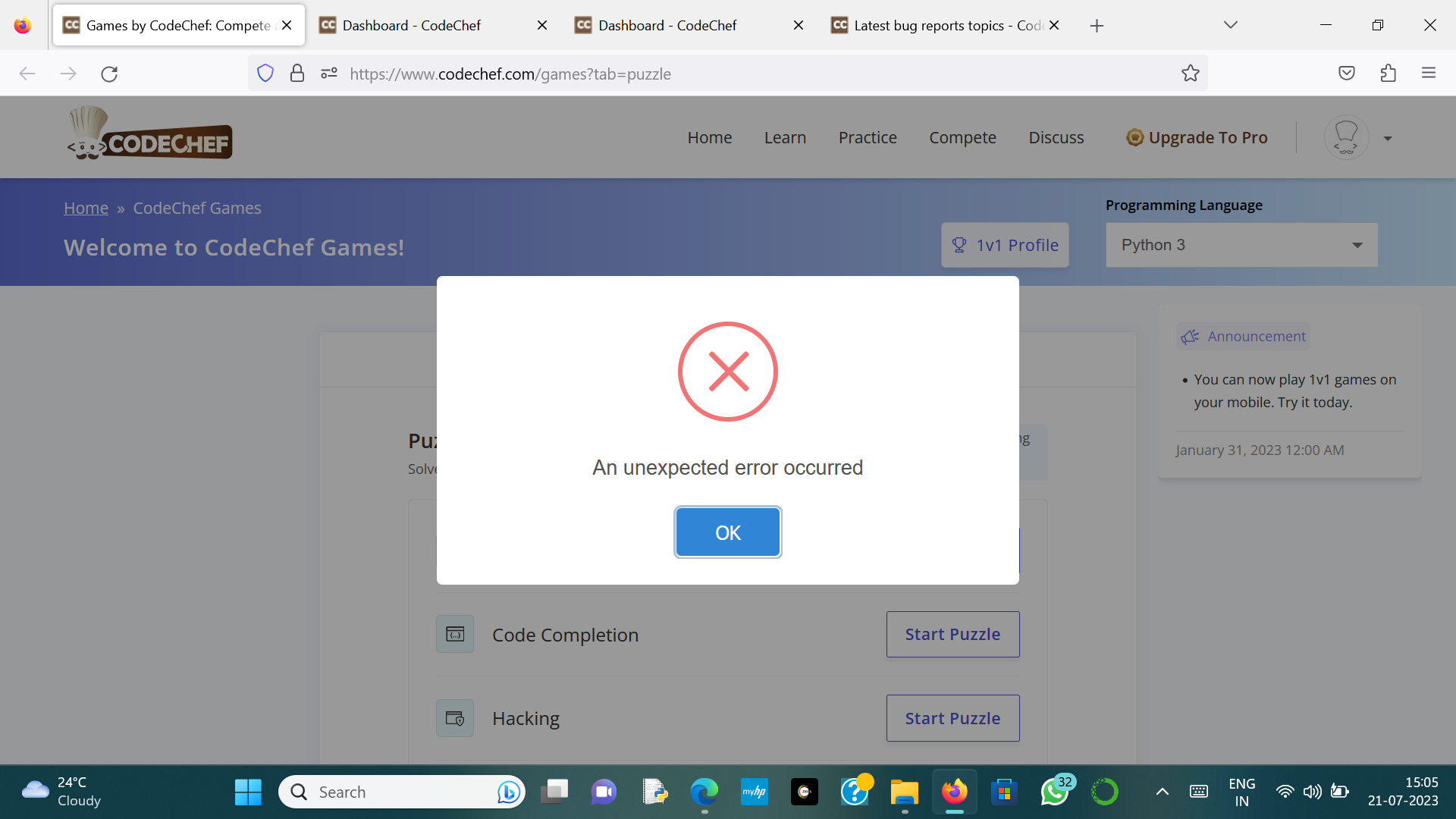
Task: Open WhatsApp from the taskbar
Action: click(x=1054, y=792)
